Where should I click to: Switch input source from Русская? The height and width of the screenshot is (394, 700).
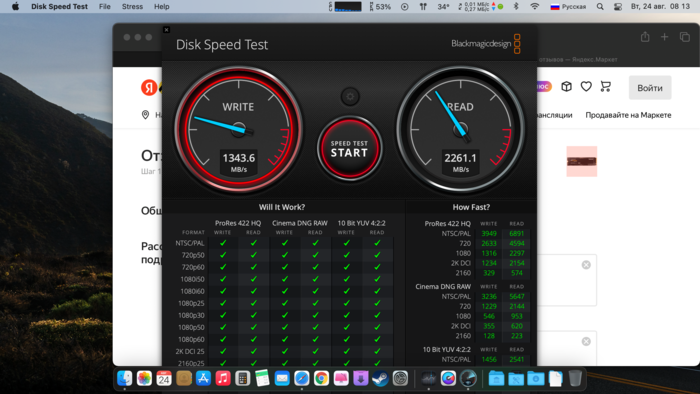pos(568,7)
